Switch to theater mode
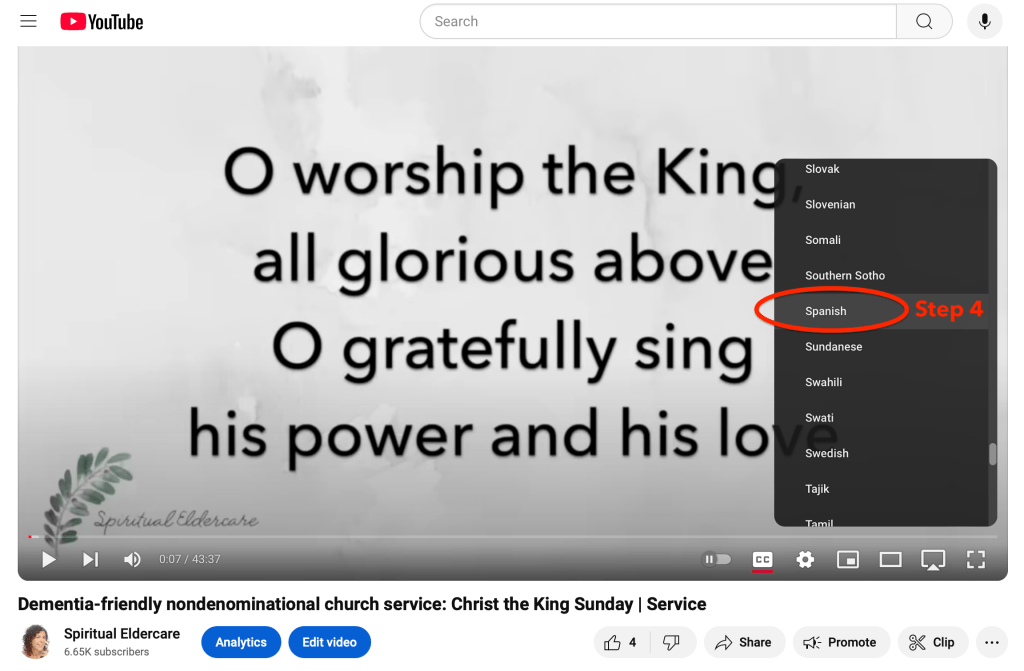Screen dimensions: 1024x671 click(x=890, y=559)
